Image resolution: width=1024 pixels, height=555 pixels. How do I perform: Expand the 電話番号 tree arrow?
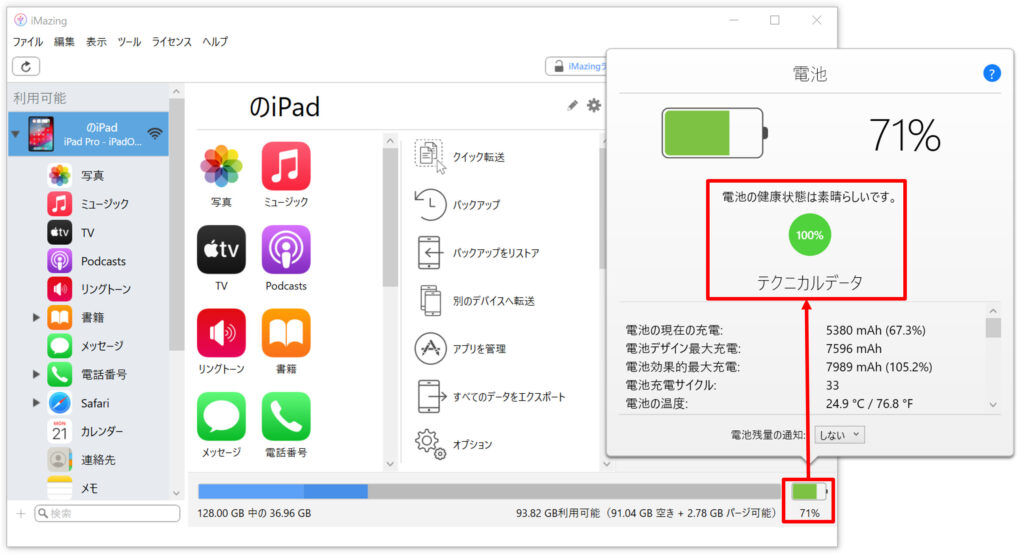pyautogui.click(x=37, y=374)
